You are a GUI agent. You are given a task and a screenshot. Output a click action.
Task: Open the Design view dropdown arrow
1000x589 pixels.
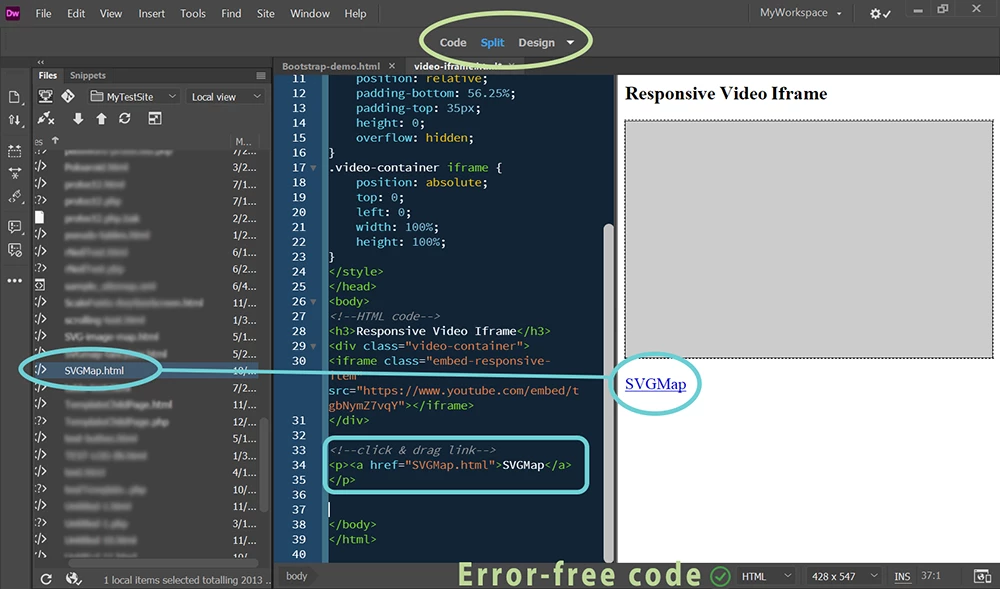[x=570, y=43]
